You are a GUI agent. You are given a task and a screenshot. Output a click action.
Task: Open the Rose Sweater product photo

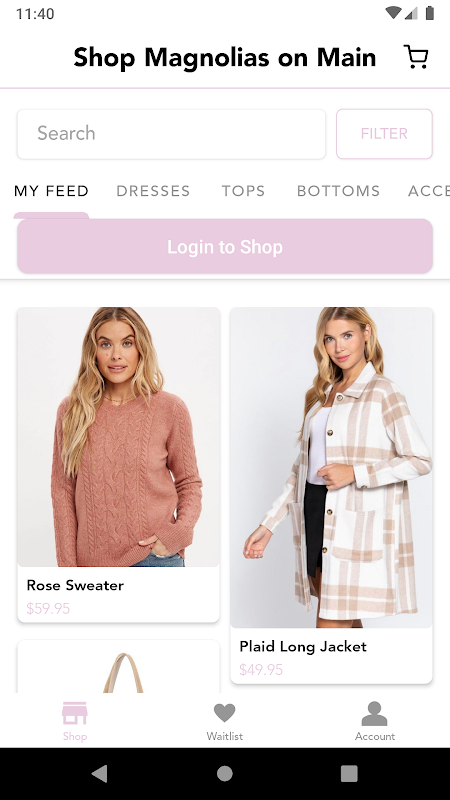[118, 437]
